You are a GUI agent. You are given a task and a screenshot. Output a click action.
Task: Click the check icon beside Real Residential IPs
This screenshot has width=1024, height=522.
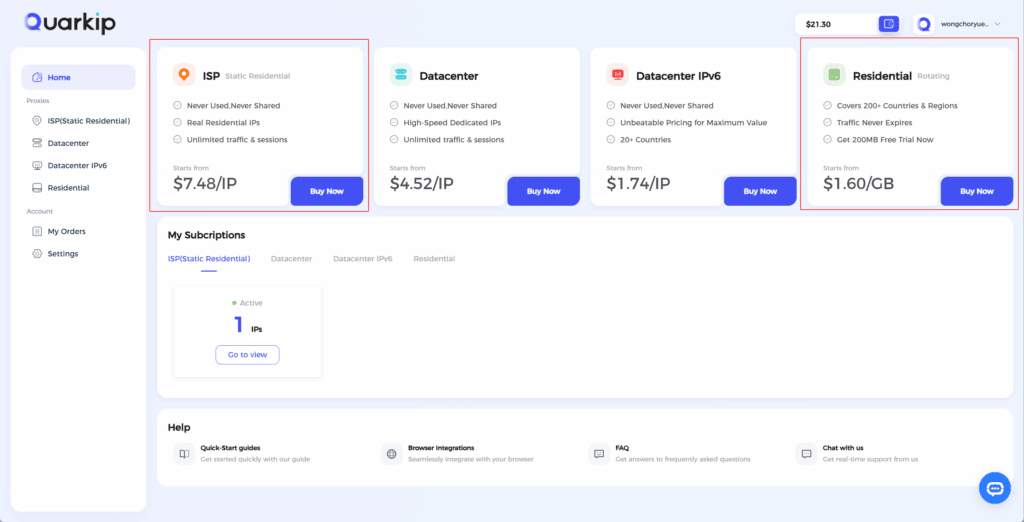(177, 122)
